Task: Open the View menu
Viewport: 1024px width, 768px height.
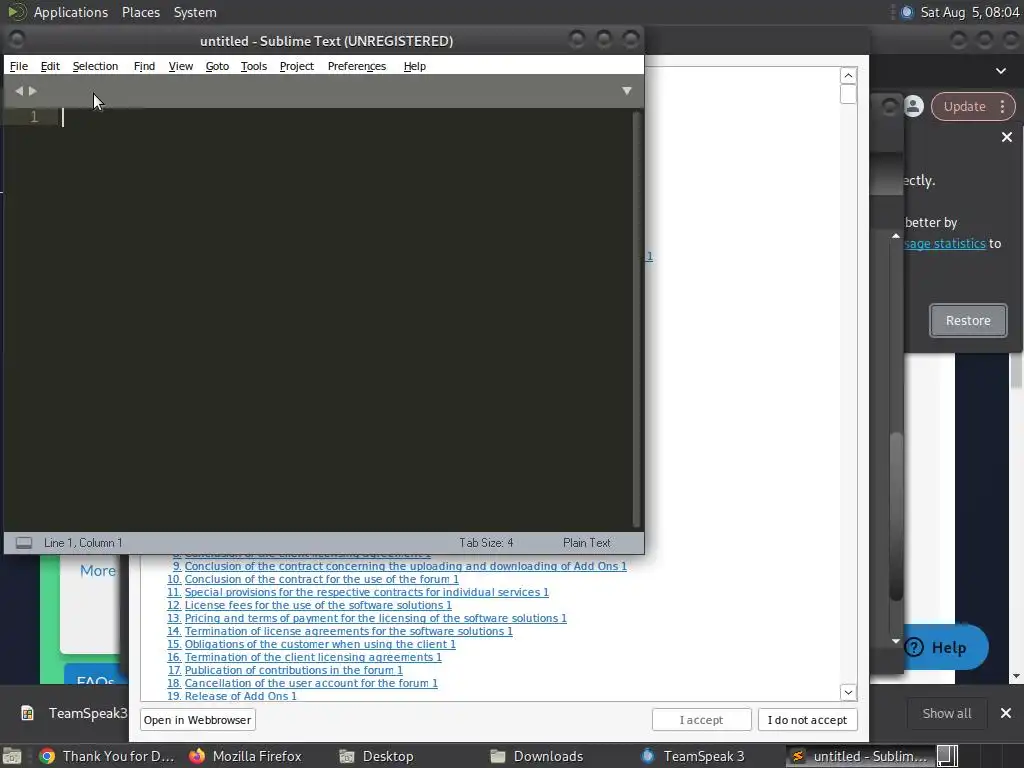Action: coord(181,66)
